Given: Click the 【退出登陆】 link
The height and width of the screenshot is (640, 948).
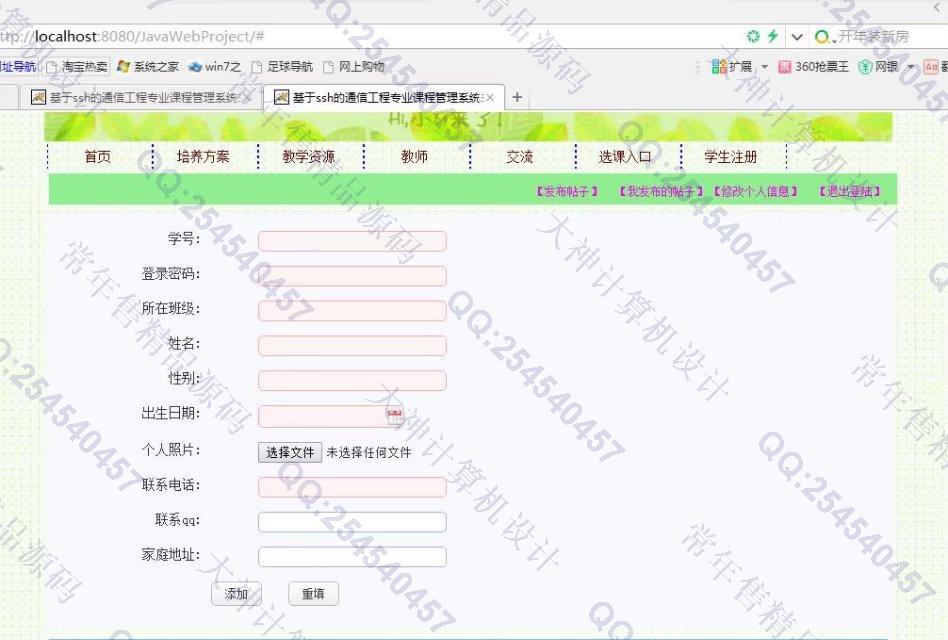Looking at the screenshot, I should pos(849,192).
